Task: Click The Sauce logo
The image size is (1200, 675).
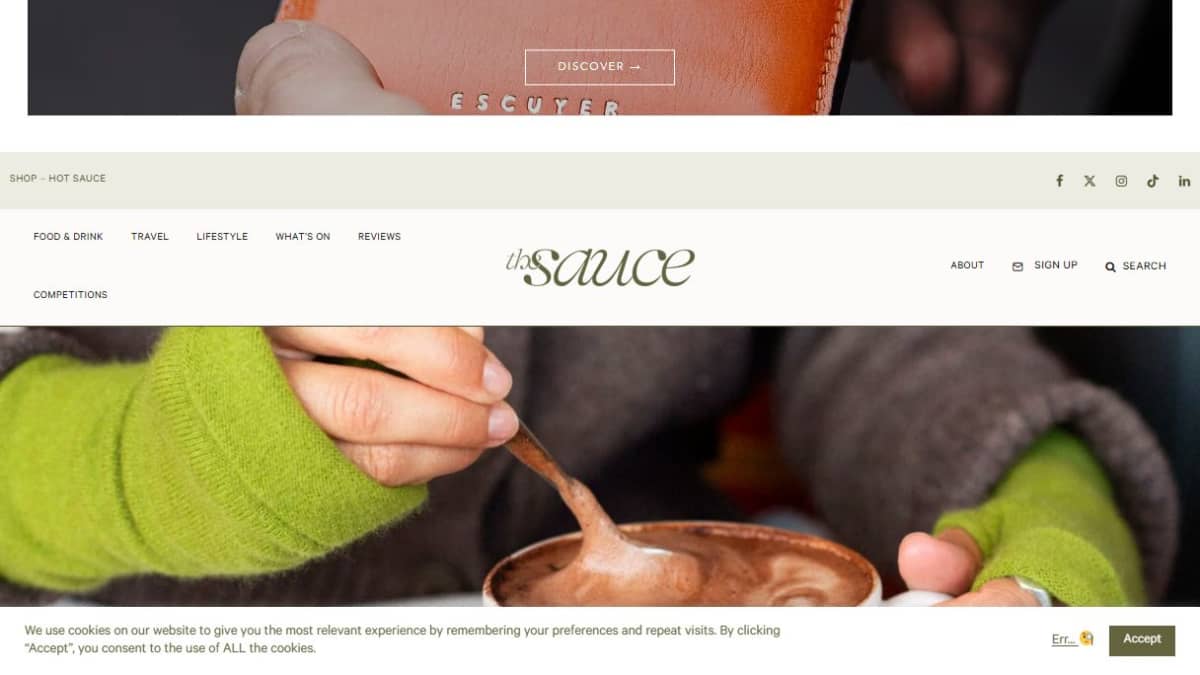Action: [600, 266]
